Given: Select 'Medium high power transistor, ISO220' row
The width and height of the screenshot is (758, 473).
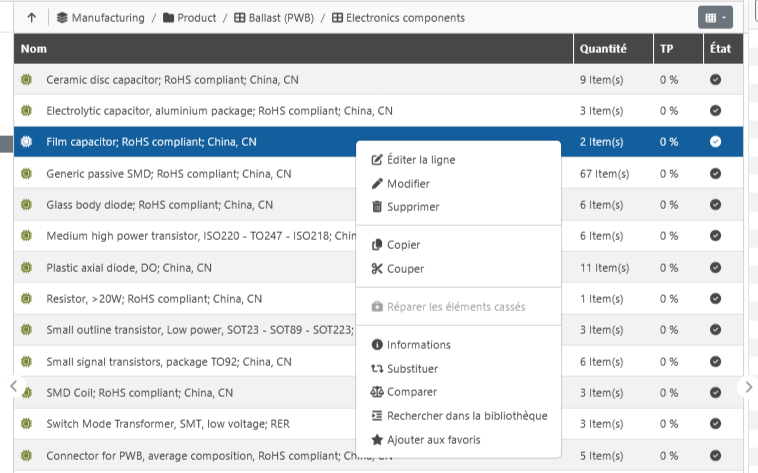Looking at the screenshot, I should point(378,236).
